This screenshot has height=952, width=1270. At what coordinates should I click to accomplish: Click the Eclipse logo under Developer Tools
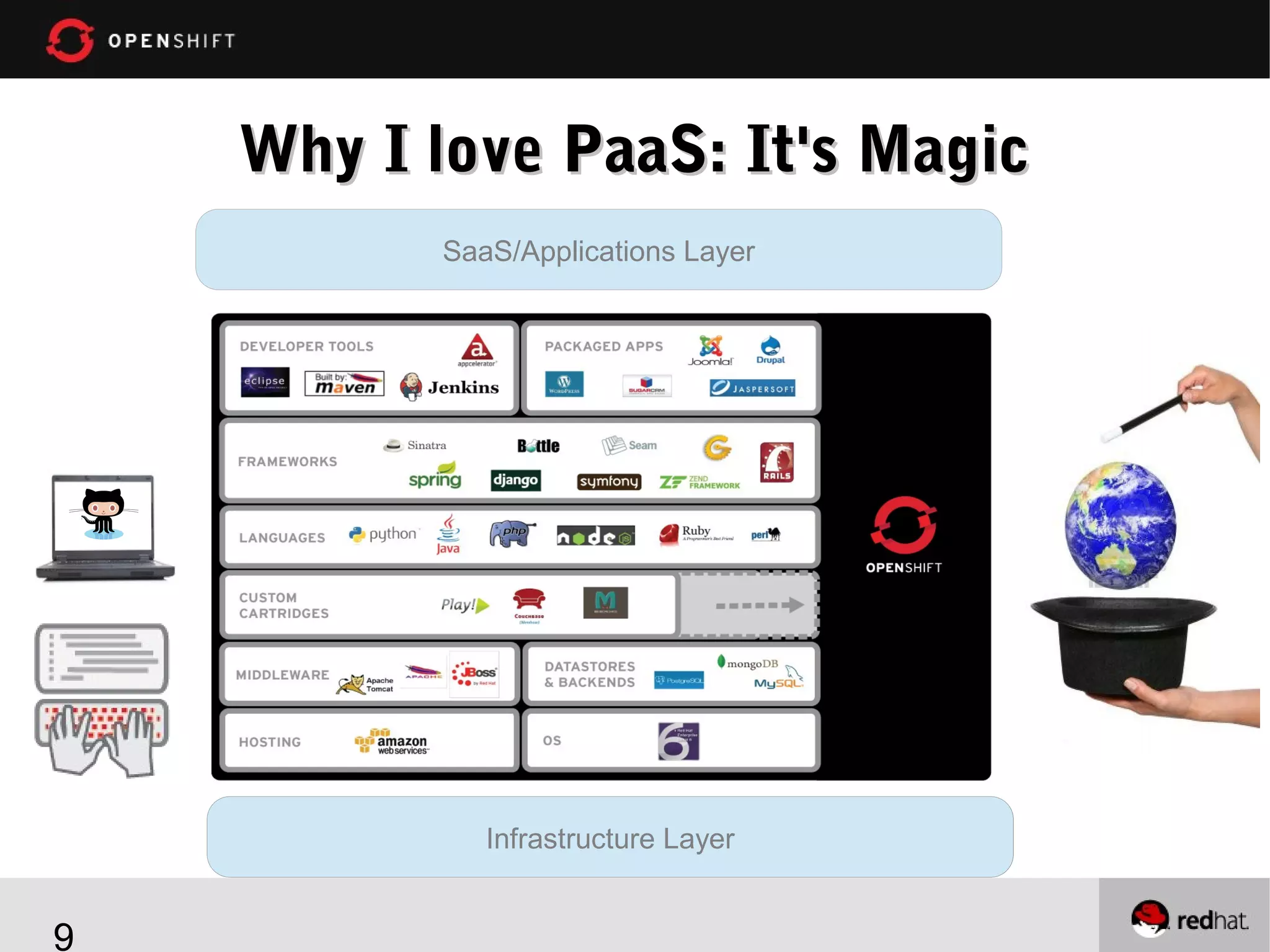[265, 382]
